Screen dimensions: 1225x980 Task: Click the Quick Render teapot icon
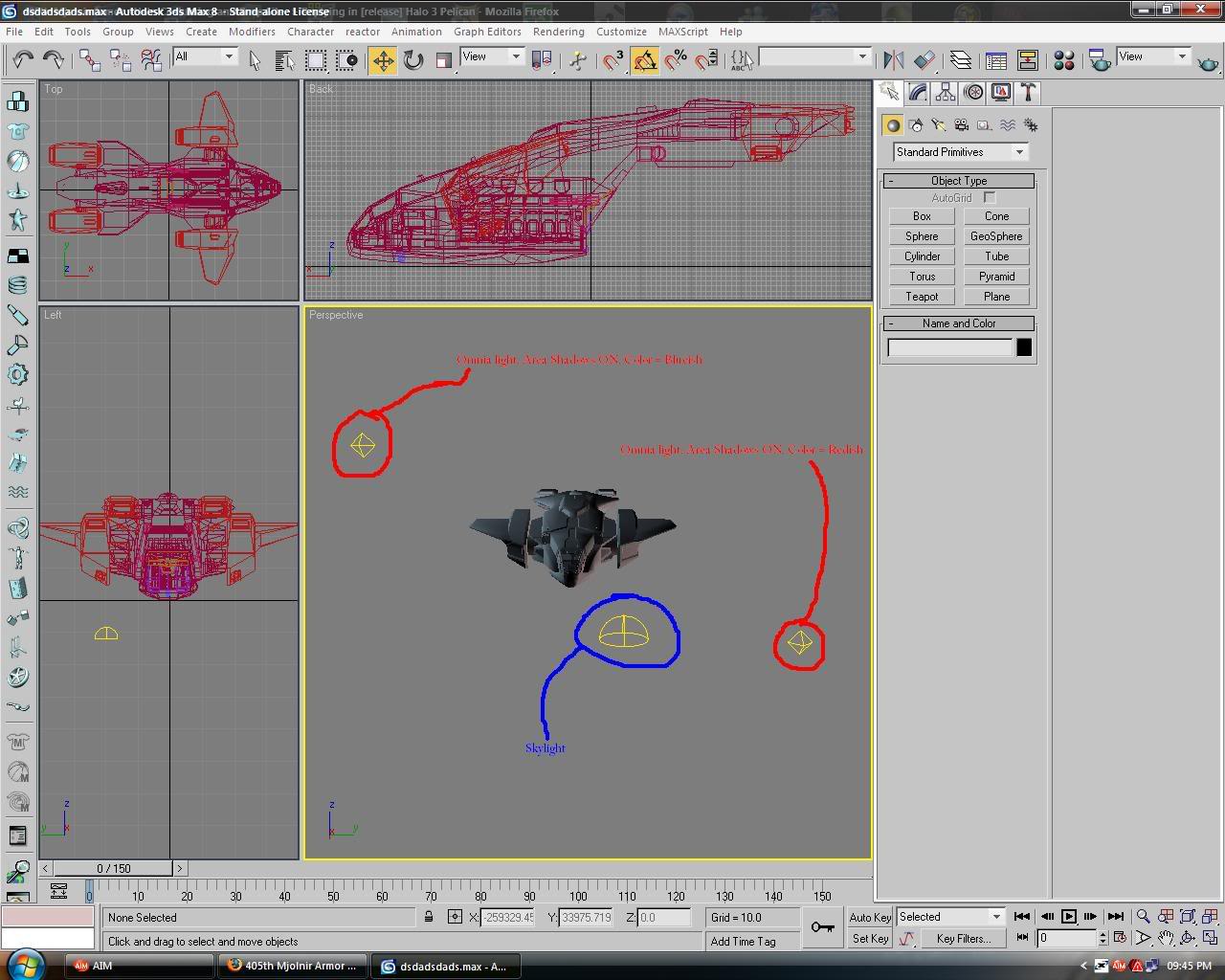1208,61
